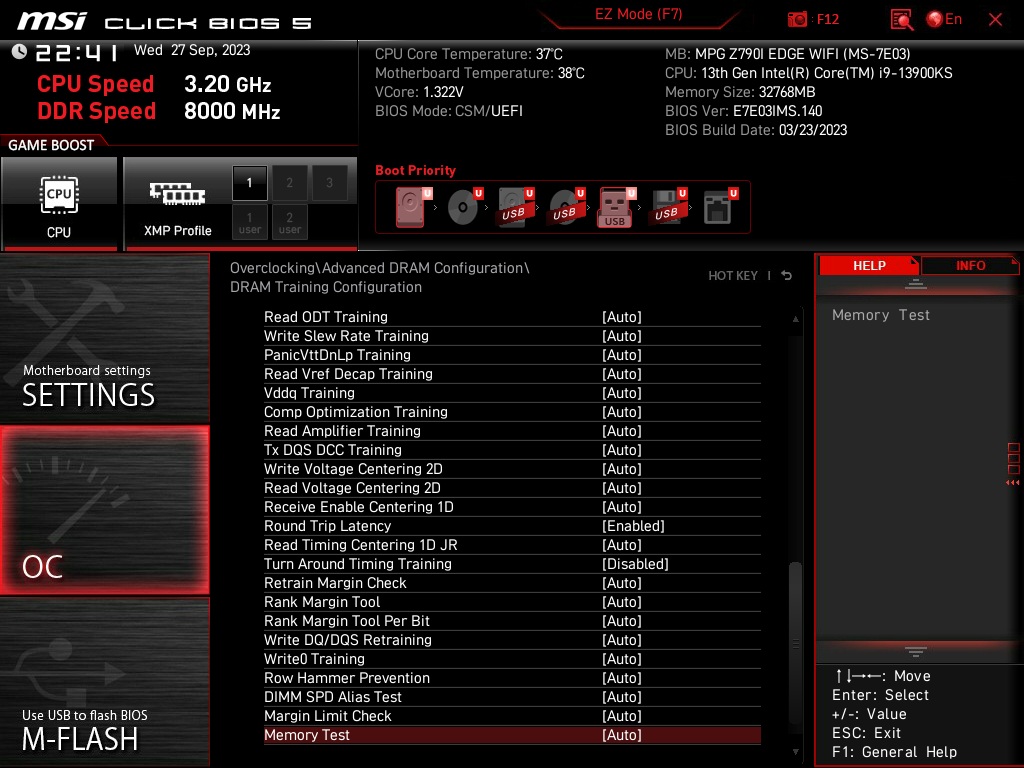Select XMP user profile 2
Image resolution: width=1024 pixels, height=768 pixels.
coord(289,222)
